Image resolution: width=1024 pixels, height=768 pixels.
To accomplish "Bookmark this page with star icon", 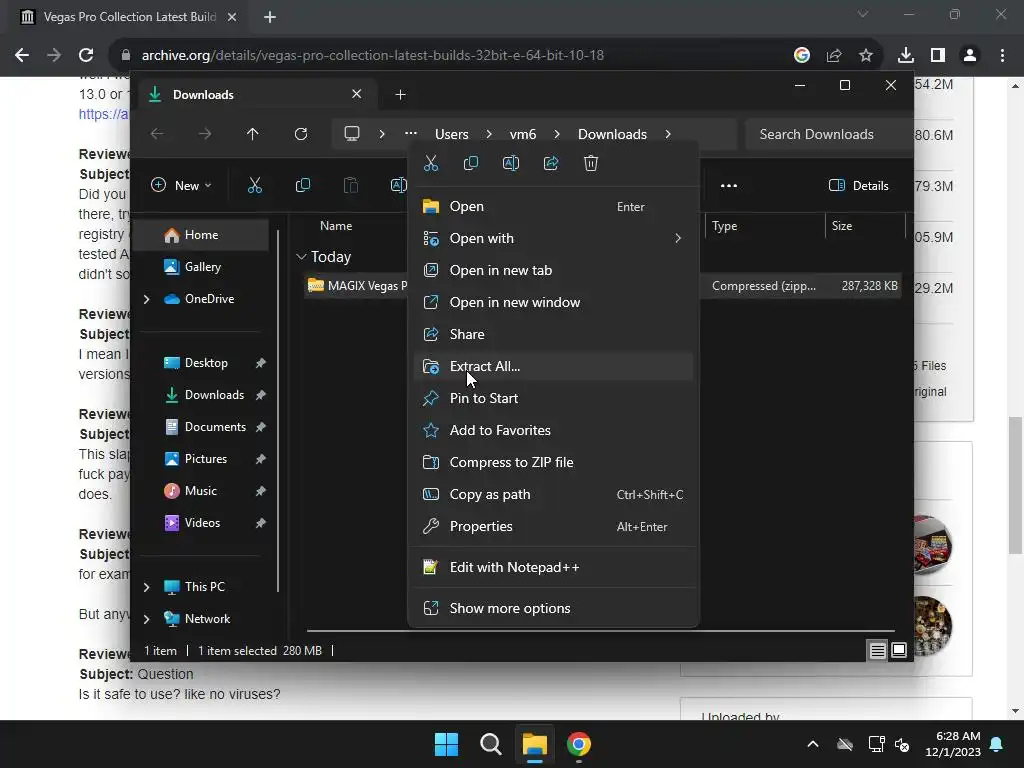I will [x=866, y=56].
